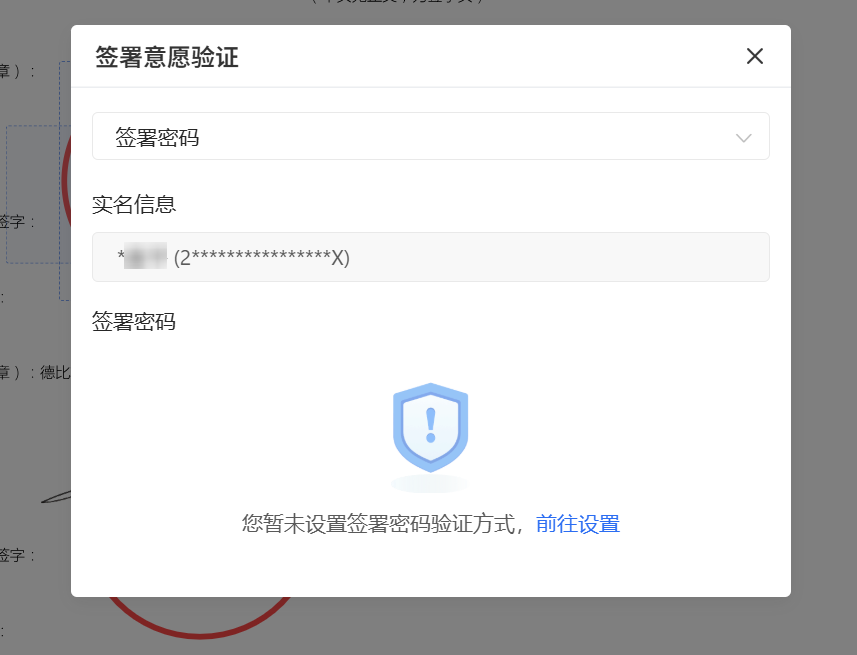Click the masked ID number 2***X text
This screenshot has width=857, height=655.
(x=262, y=257)
